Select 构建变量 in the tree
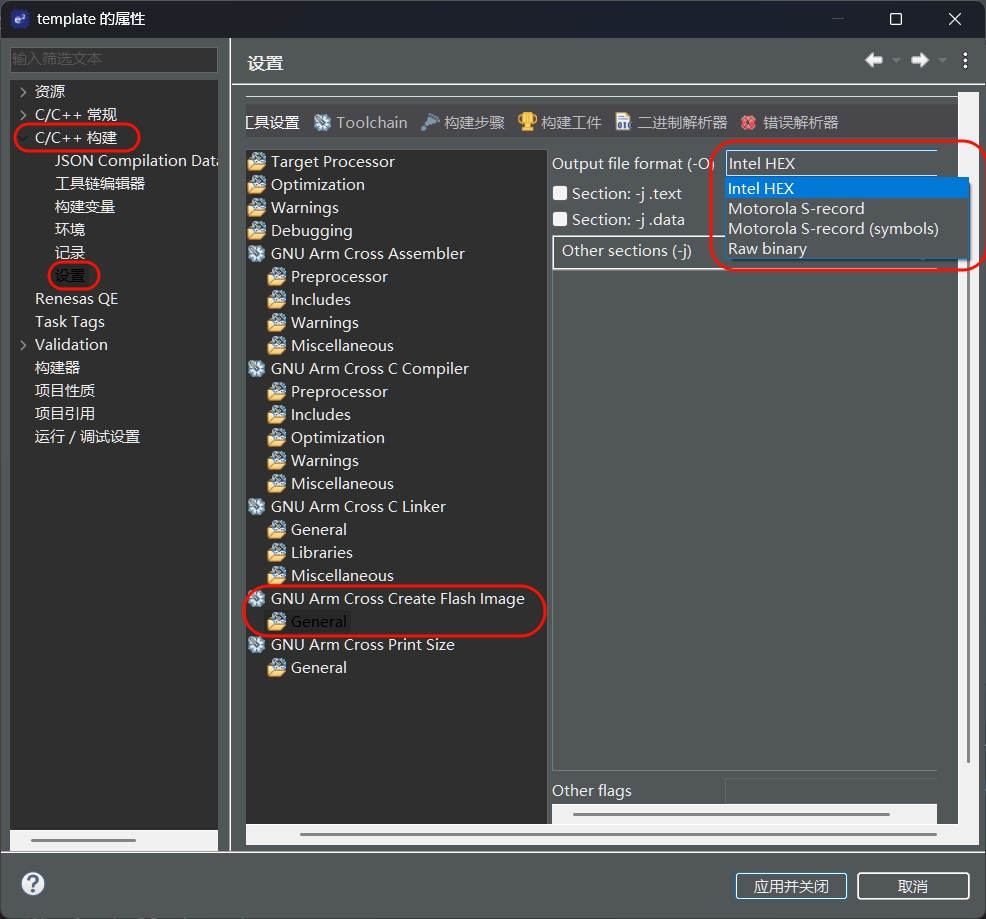 point(85,207)
